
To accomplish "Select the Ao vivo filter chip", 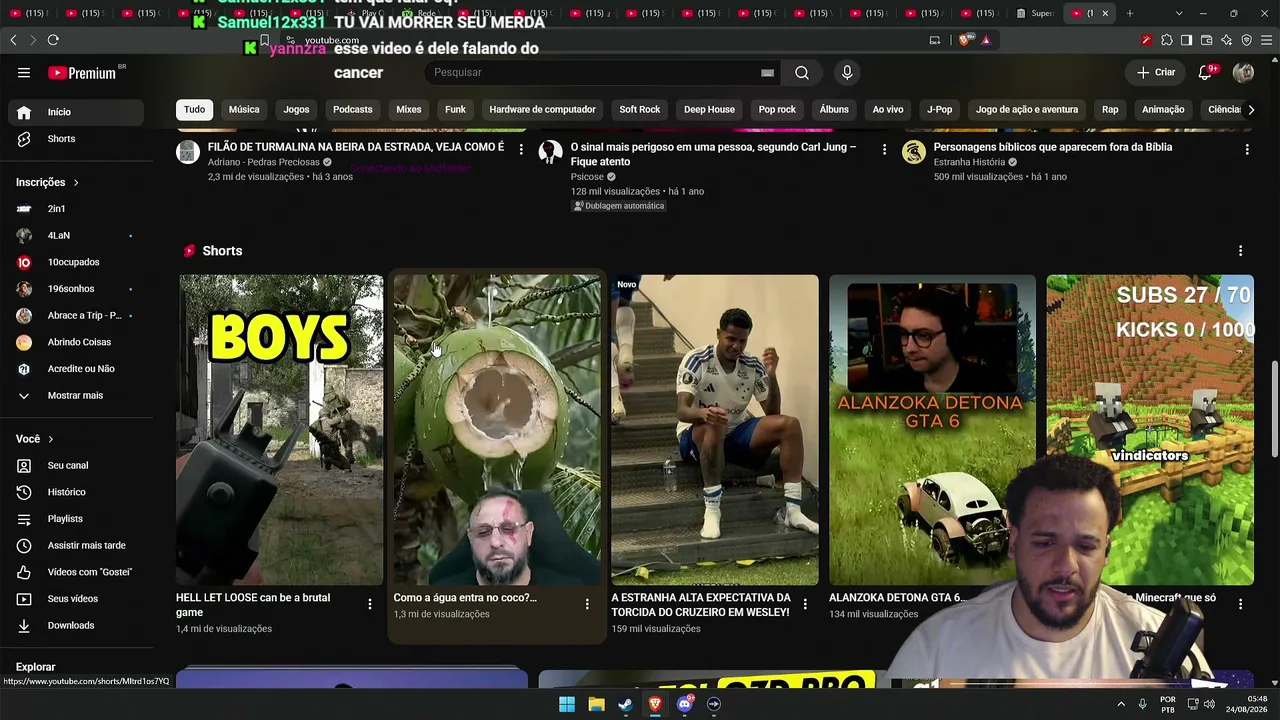I will coord(887,109).
